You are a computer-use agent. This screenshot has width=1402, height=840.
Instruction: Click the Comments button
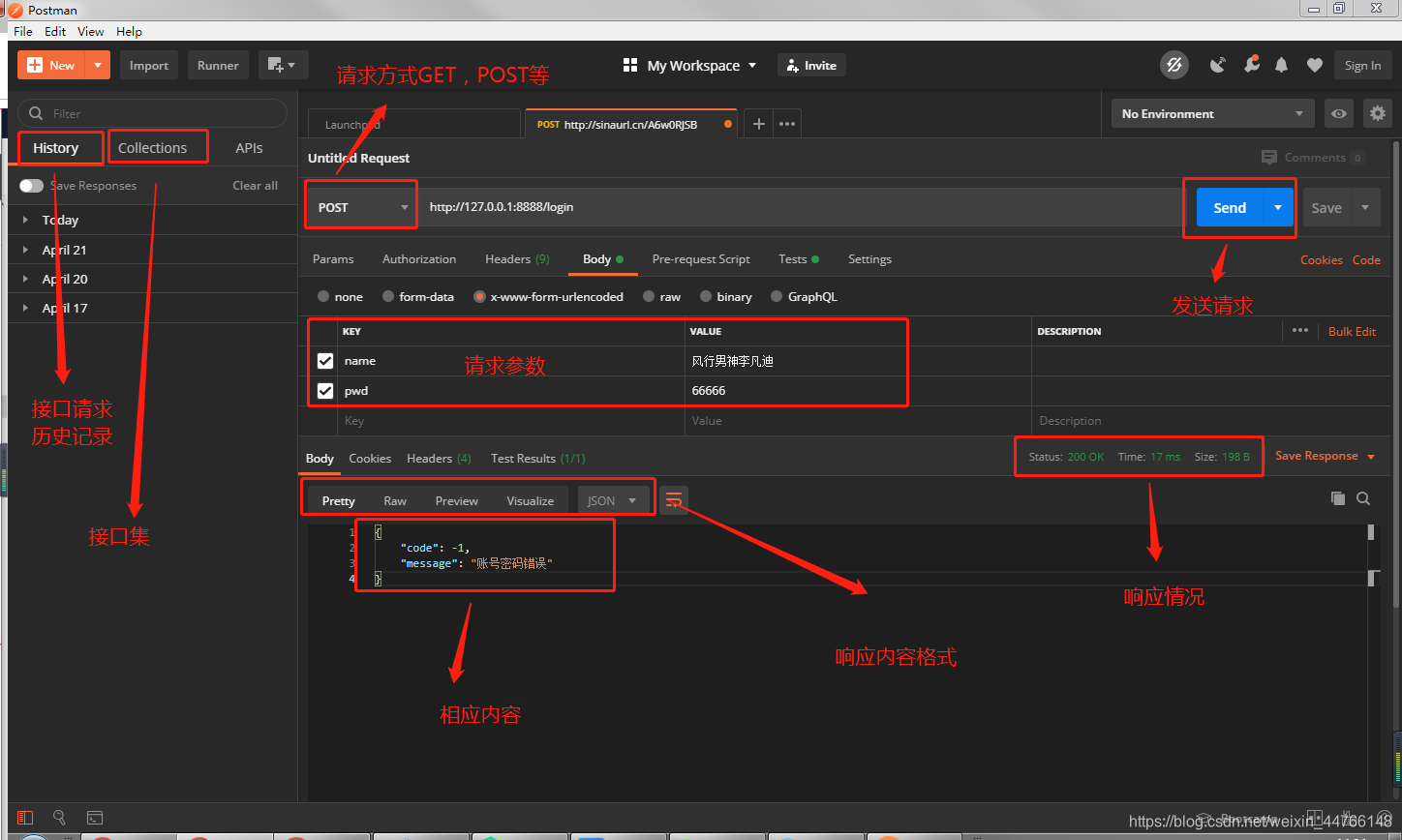pyautogui.click(x=1313, y=158)
